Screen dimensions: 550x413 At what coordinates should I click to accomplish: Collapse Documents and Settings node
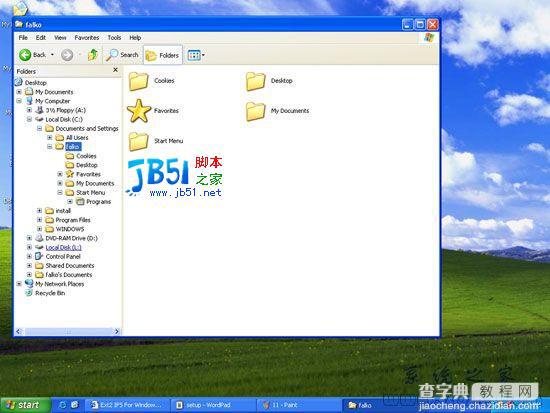pyautogui.click(x=40, y=128)
